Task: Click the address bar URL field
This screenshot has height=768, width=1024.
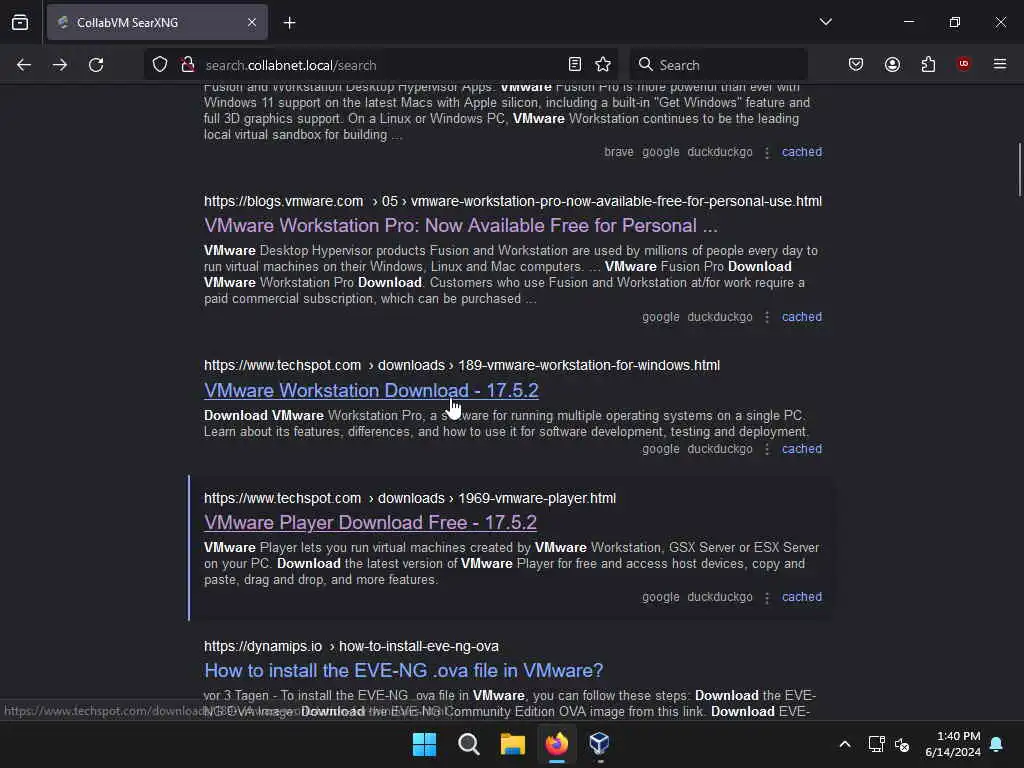Action: [382, 65]
